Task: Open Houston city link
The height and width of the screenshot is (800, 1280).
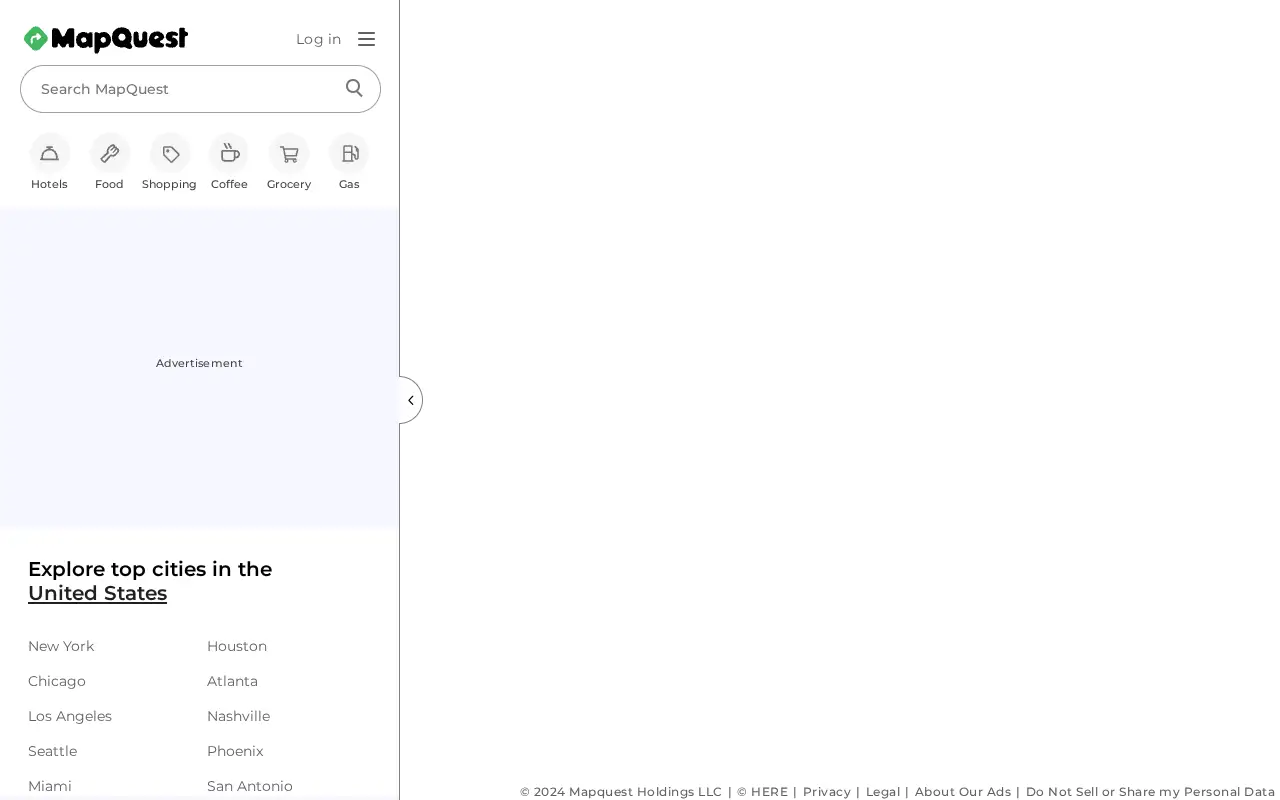Action: (x=237, y=646)
